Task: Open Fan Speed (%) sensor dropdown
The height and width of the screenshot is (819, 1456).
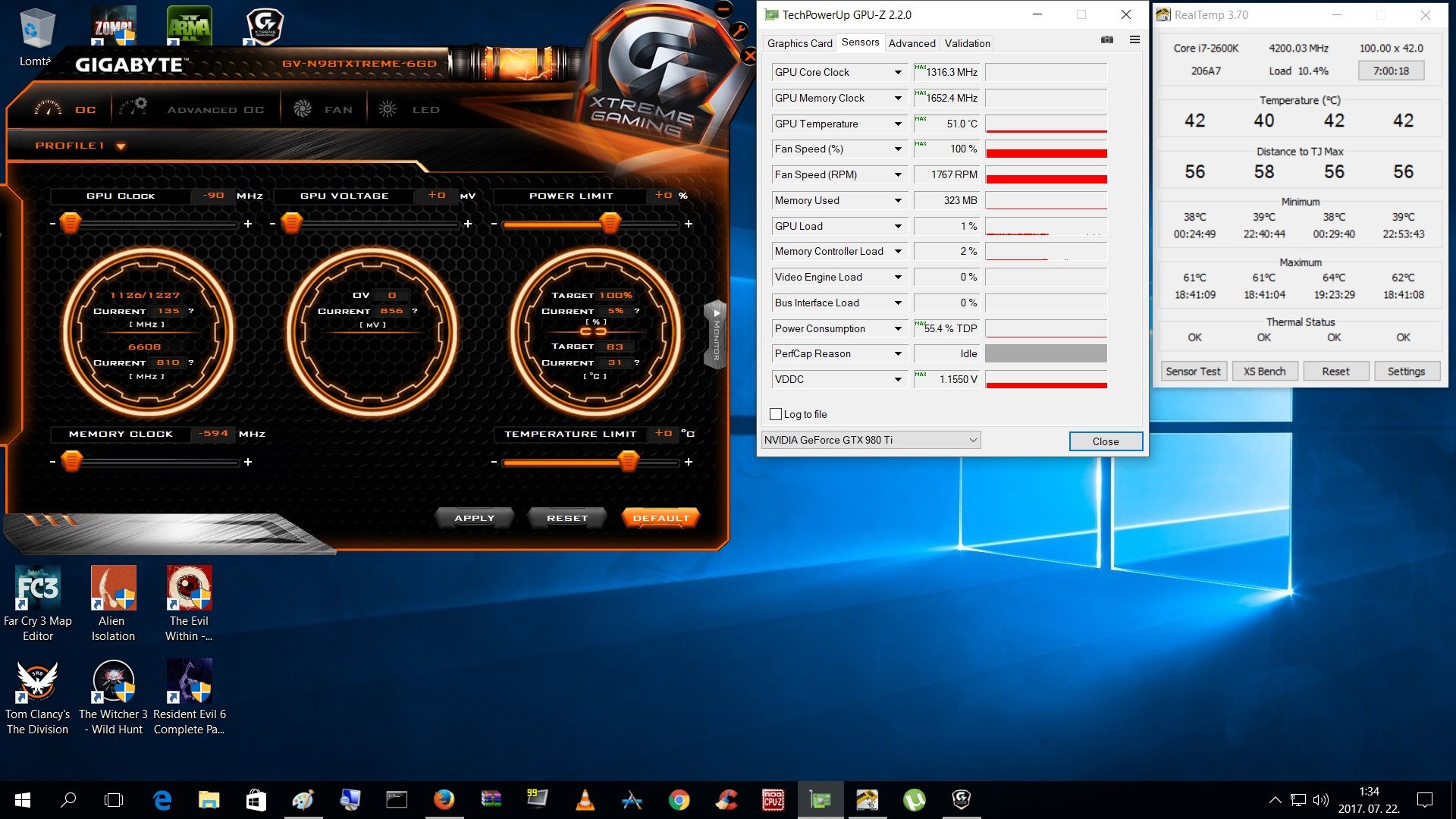Action: point(898,149)
